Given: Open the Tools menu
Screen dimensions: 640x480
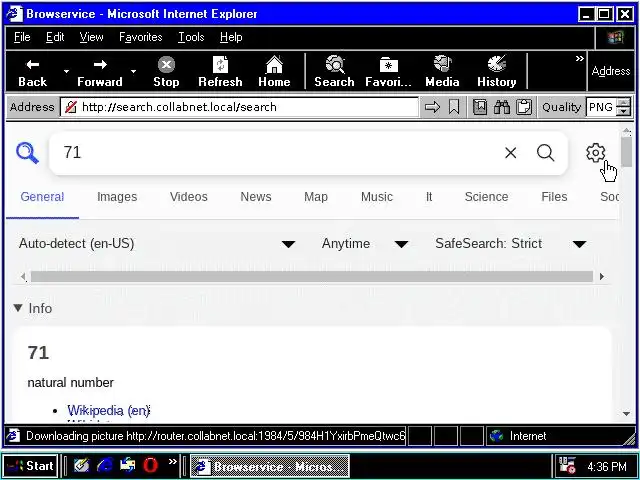Looking at the screenshot, I should click(191, 37).
